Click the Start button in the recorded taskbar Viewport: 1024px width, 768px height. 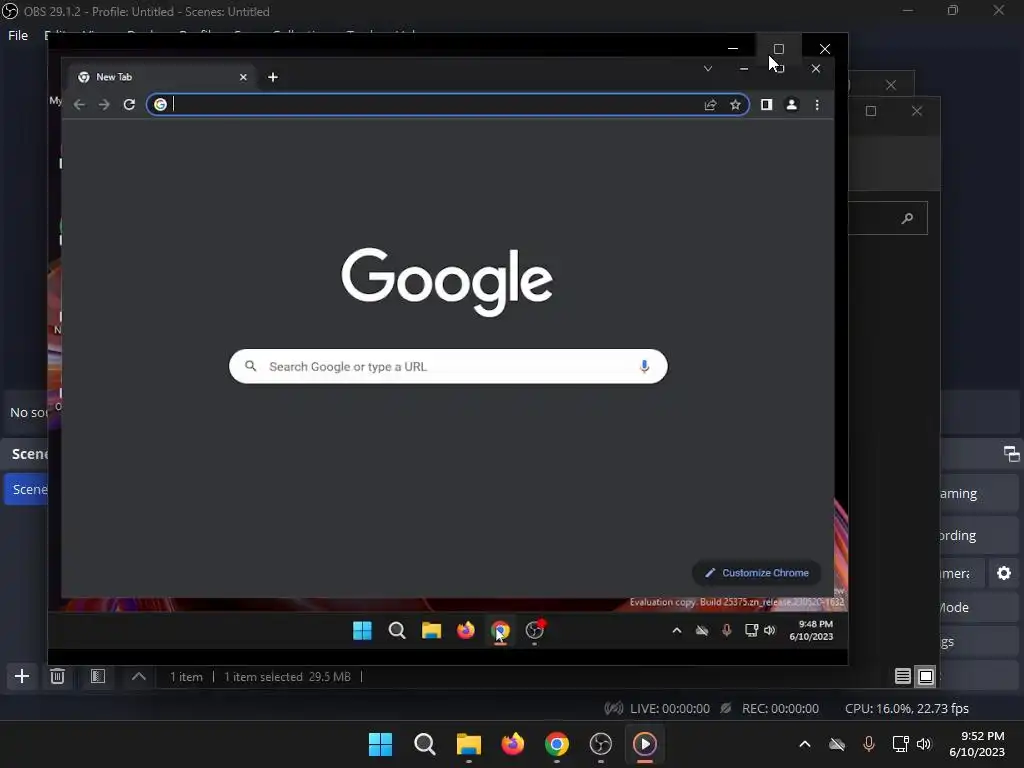pyautogui.click(x=362, y=630)
